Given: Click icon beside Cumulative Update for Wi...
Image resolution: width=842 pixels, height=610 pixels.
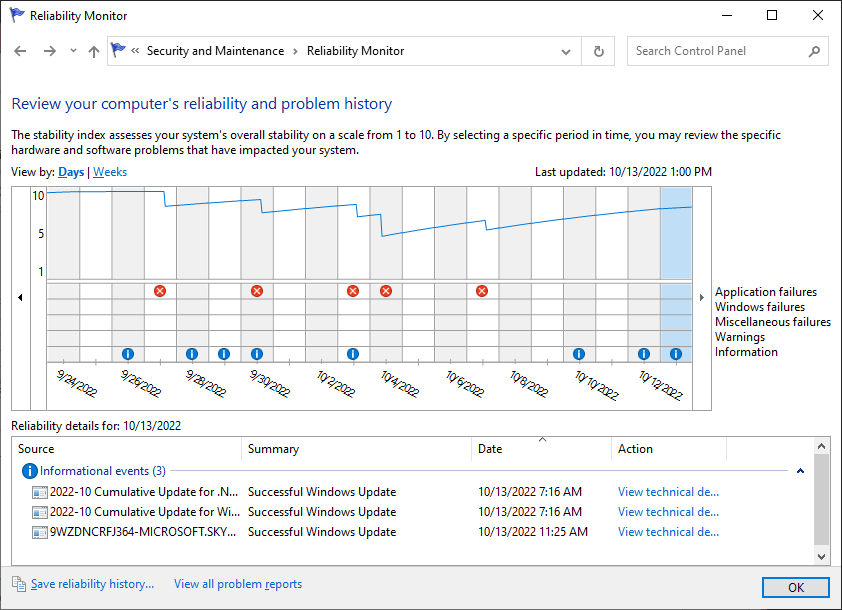Looking at the screenshot, I should point(40,512).
